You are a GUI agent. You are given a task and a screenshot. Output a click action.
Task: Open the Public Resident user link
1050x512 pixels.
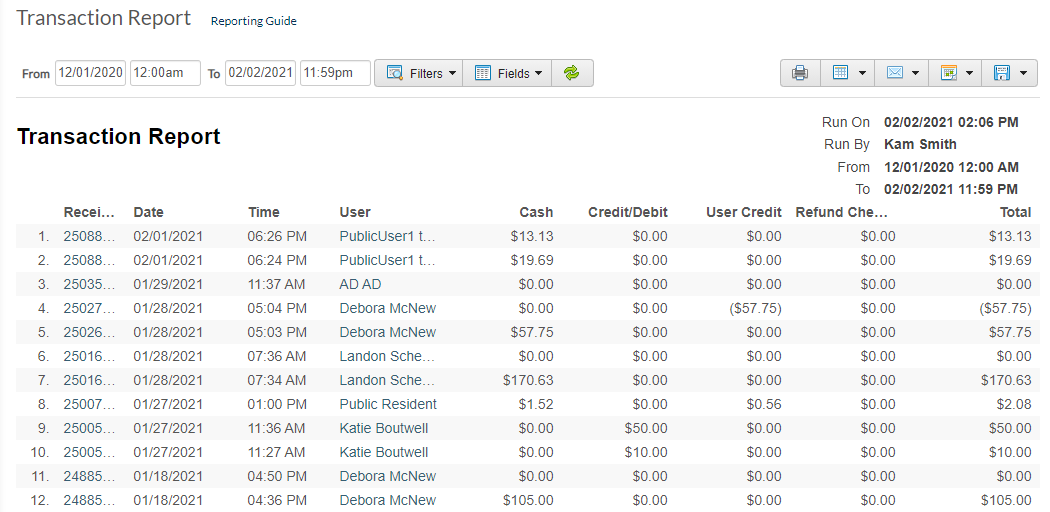[x=388, y=405]
